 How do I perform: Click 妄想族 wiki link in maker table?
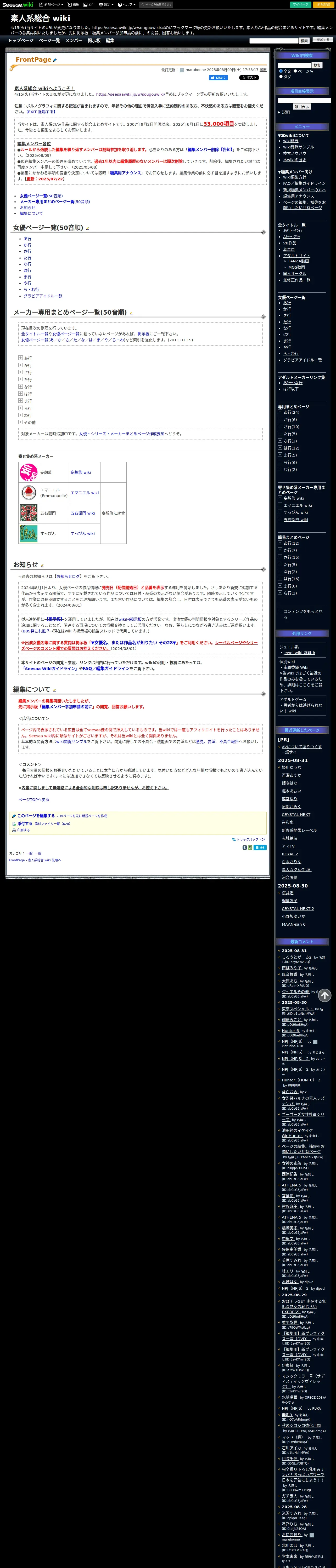(81, 472)
